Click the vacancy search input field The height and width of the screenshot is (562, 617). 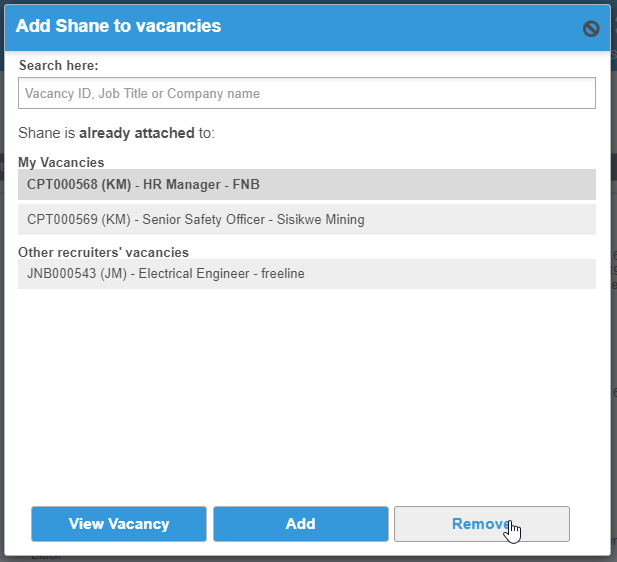[x=306, y=93]
